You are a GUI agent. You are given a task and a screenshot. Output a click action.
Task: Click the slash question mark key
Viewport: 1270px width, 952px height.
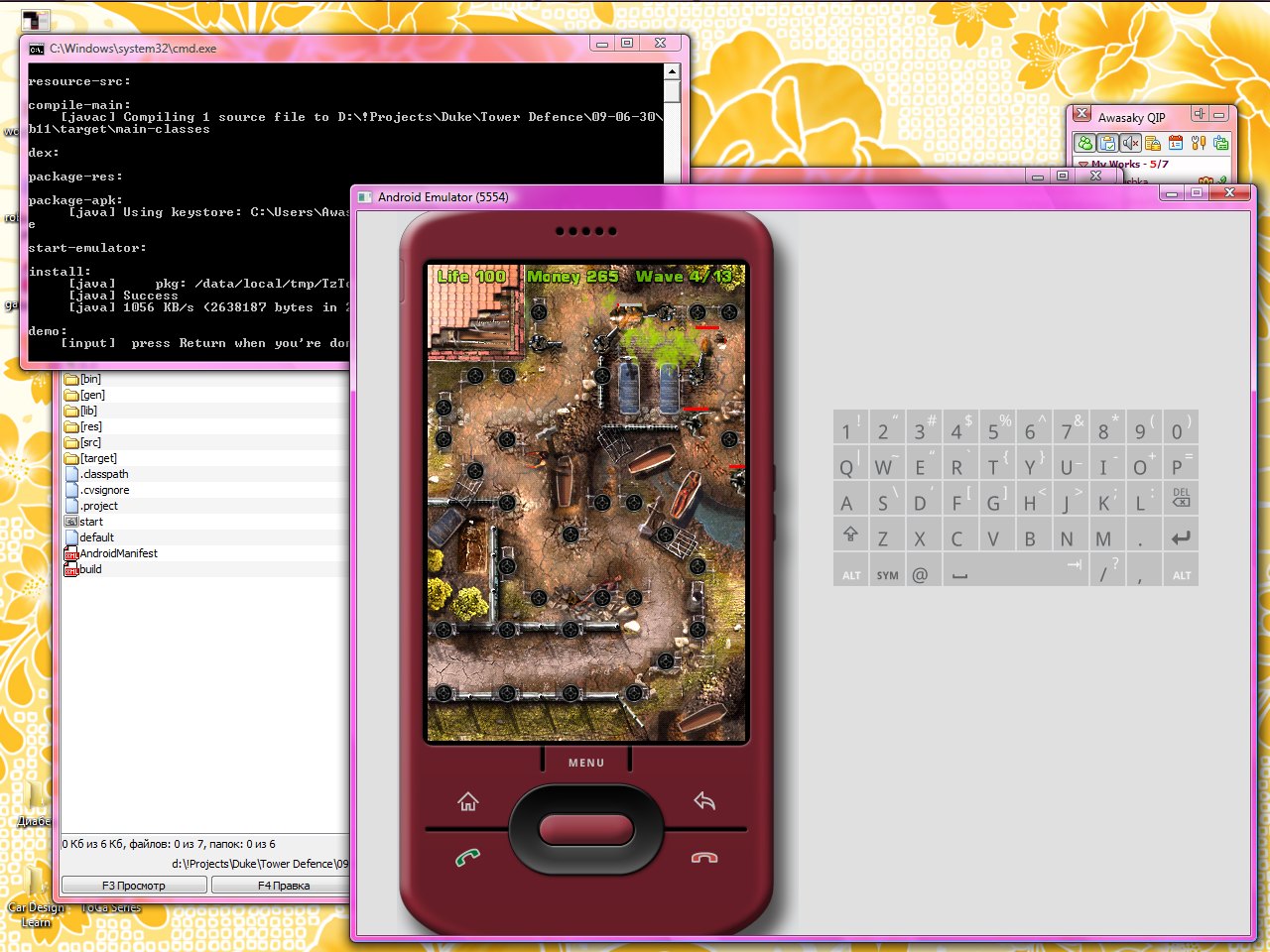pyautogui.click(x=1107, y=571)
